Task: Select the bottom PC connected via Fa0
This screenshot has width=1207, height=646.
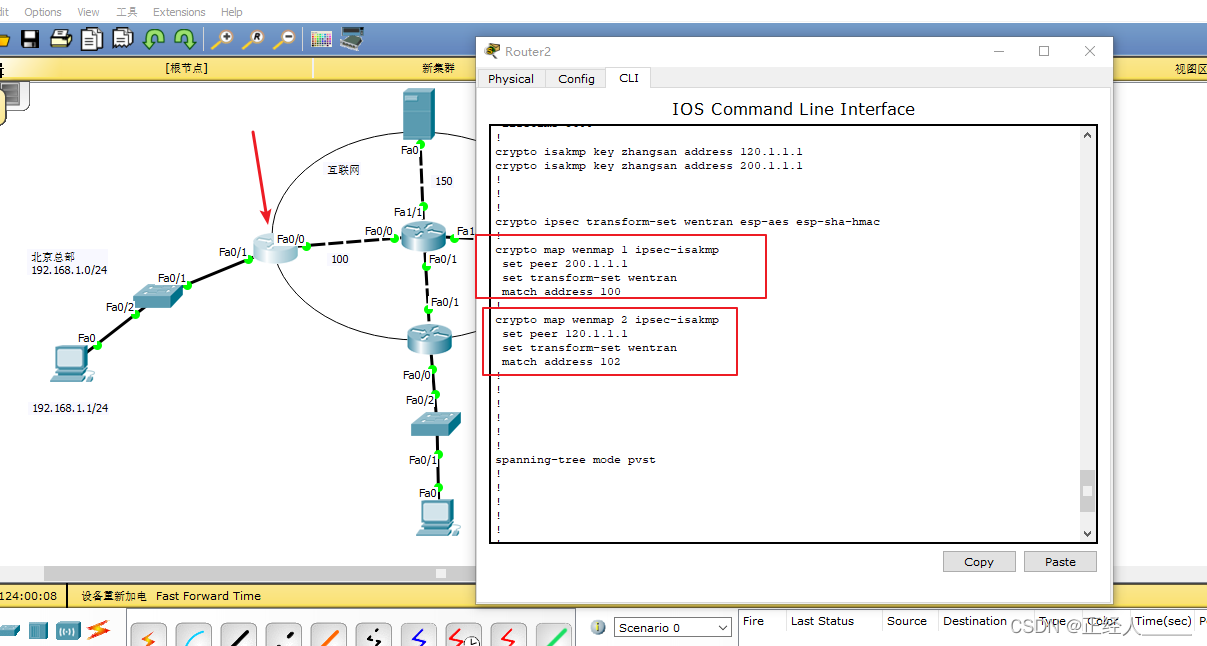Action: tap(436, 518)
